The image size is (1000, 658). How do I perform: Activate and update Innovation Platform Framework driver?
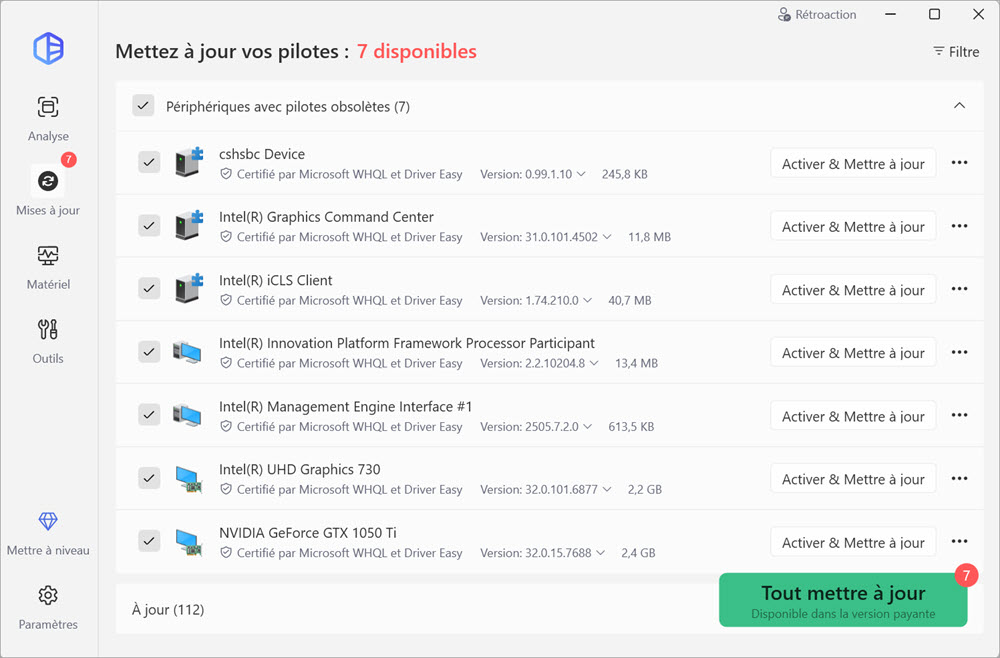[853, 353]
